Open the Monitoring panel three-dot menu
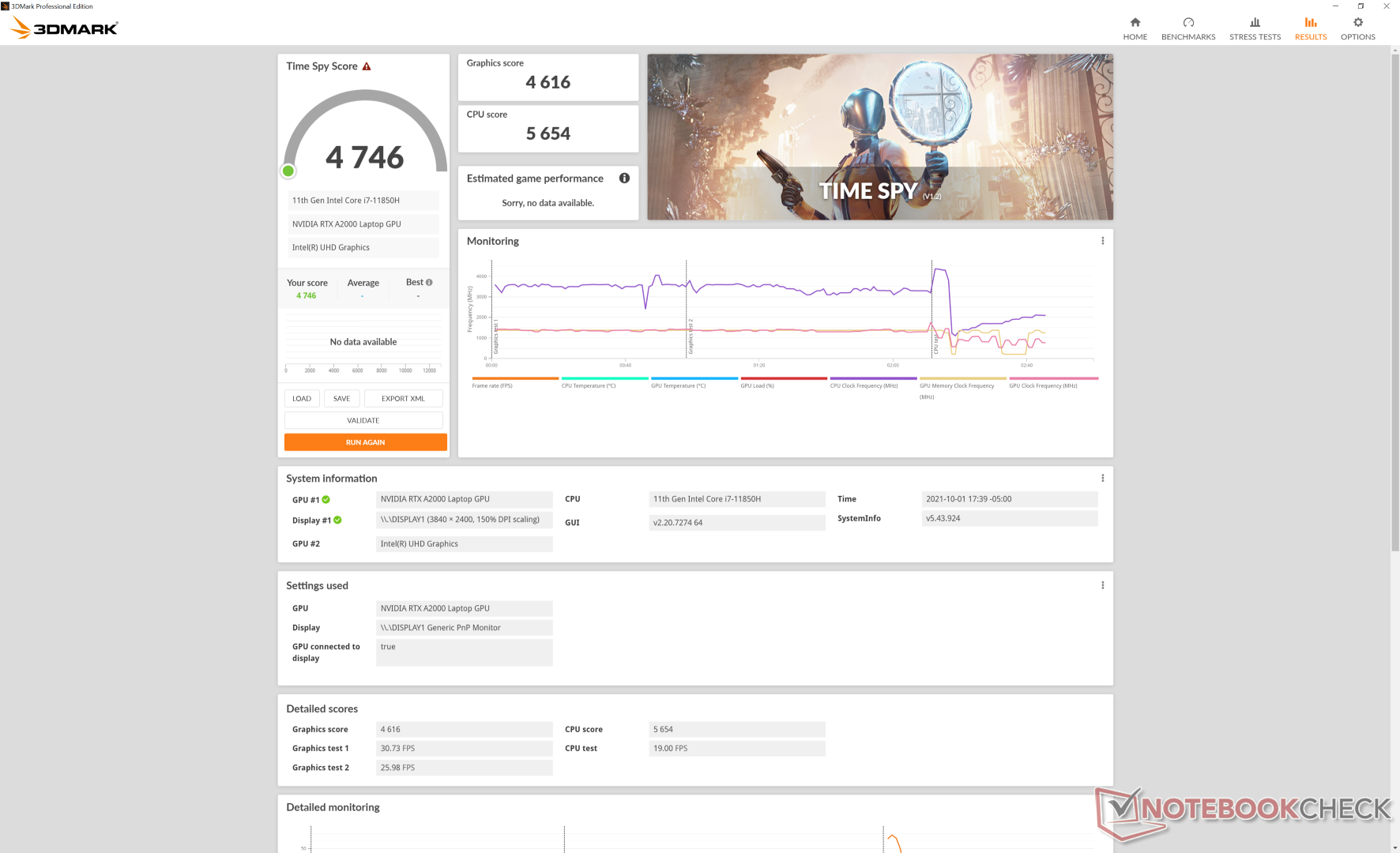 (1103, 241)
